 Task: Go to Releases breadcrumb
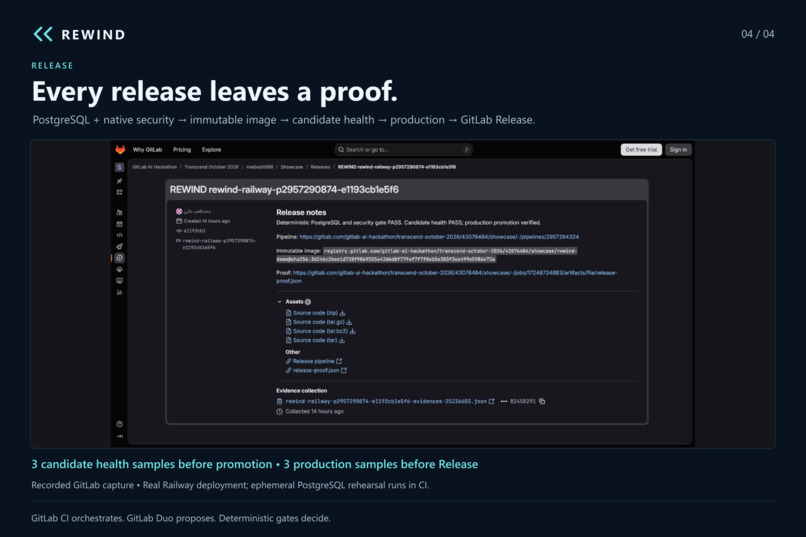[320, 167]
